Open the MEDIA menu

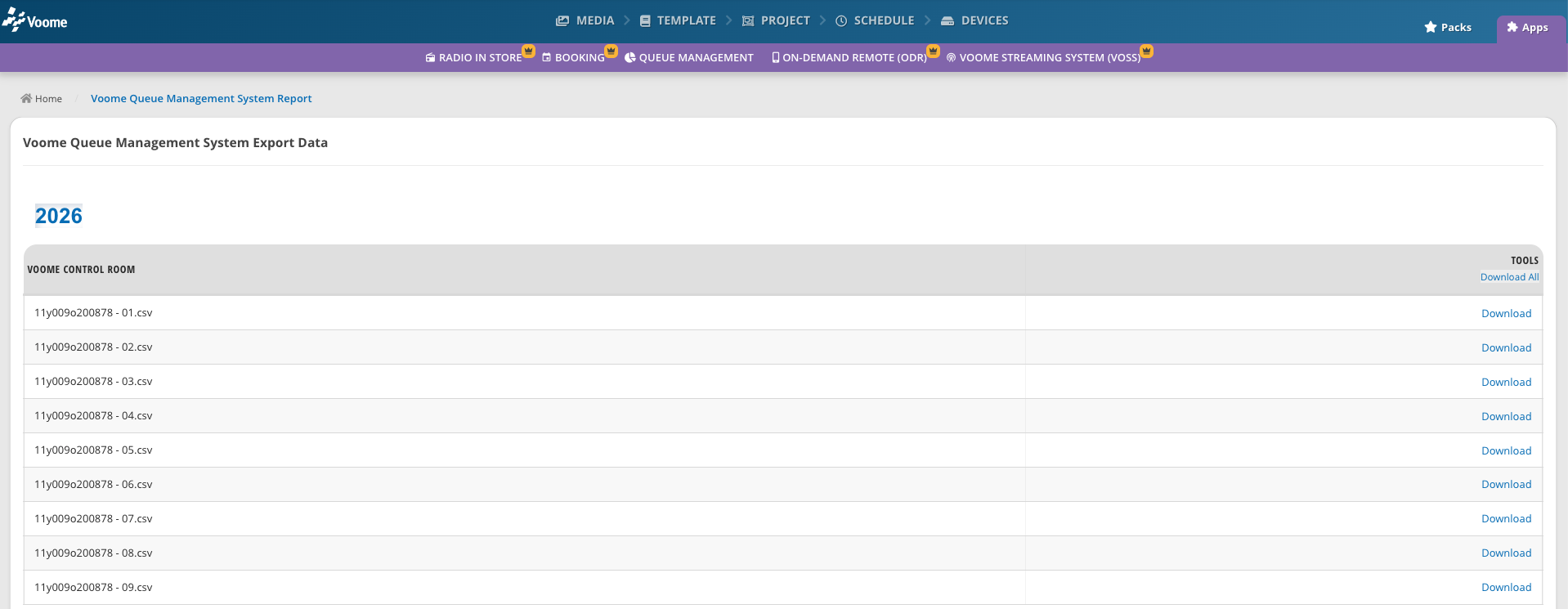[585, 21]
